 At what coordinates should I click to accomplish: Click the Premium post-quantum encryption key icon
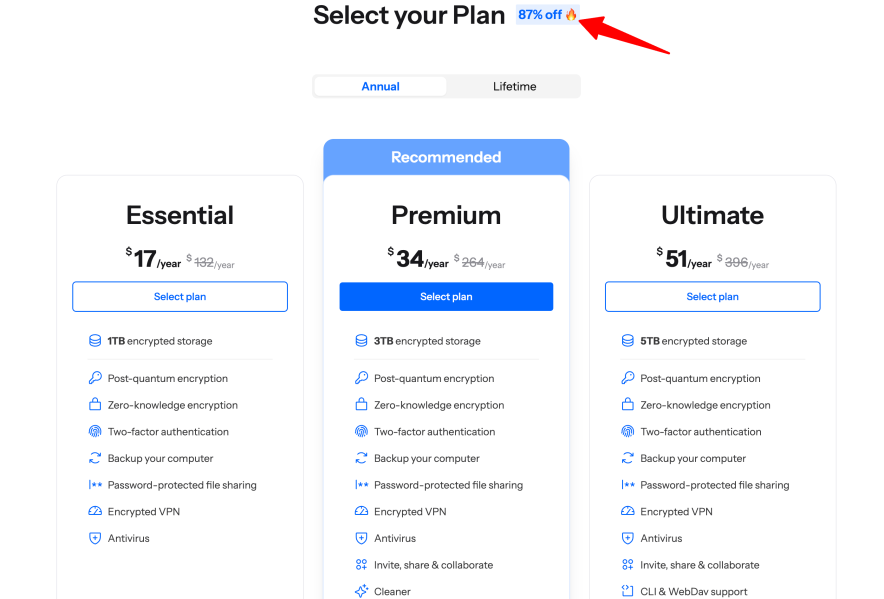pos(362,378)
